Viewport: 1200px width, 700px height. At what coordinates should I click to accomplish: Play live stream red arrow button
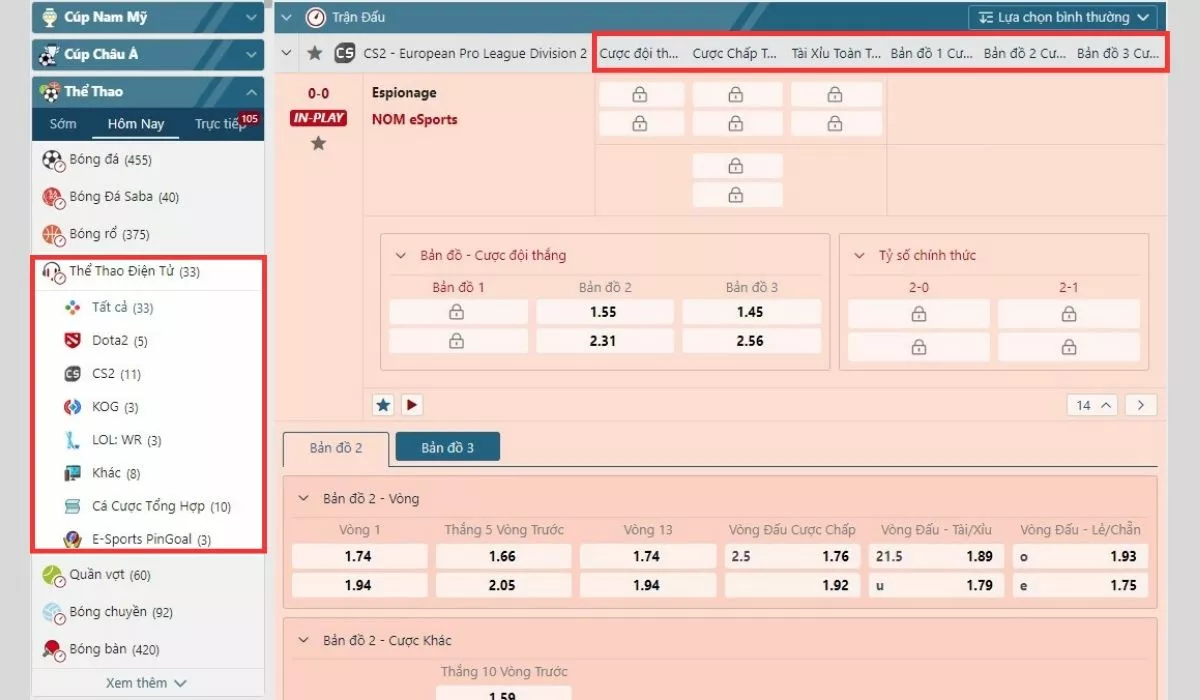click(x=412, y=405)
